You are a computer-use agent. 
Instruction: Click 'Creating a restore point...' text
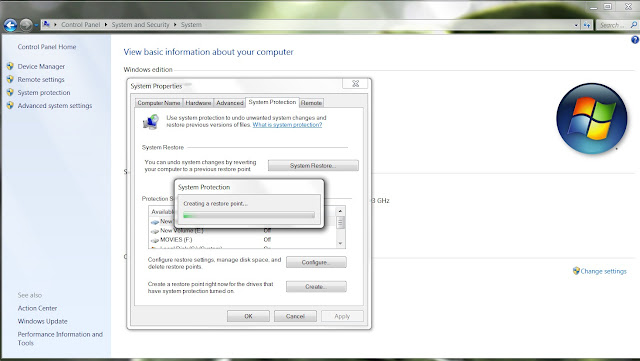coord(216,203)
